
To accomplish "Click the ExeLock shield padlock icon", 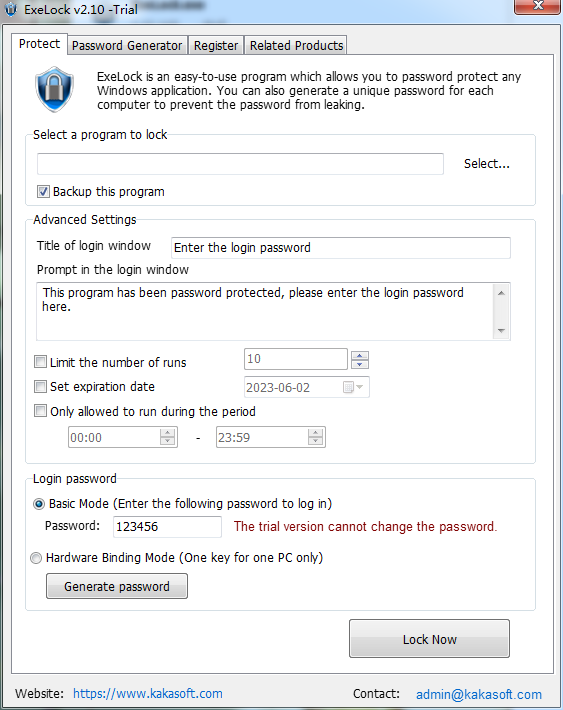I will (x=54, y=89).
